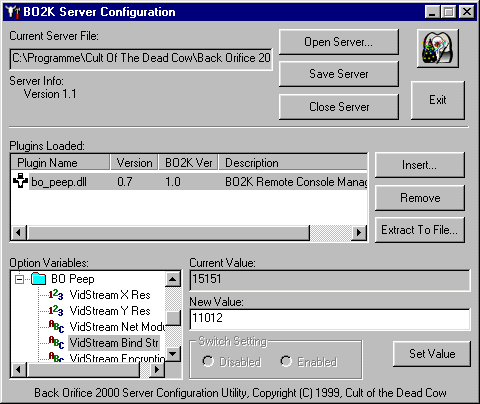Click the Current Value field showing 15151
480x404 pixels.
tap(330, 280)
